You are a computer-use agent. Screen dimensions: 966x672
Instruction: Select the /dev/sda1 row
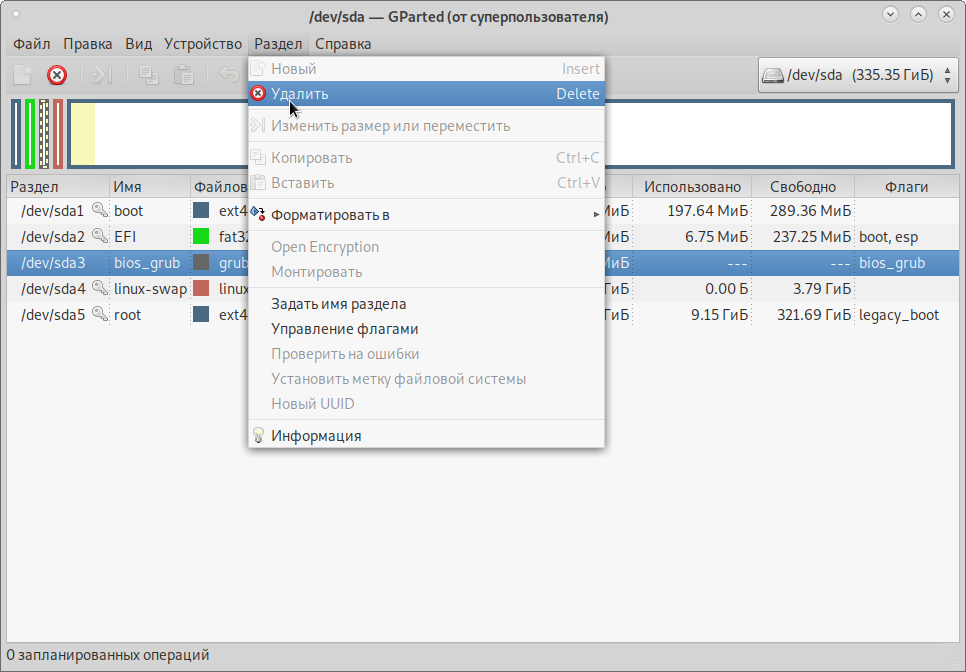pyautogui.click(x=483, y=211)
